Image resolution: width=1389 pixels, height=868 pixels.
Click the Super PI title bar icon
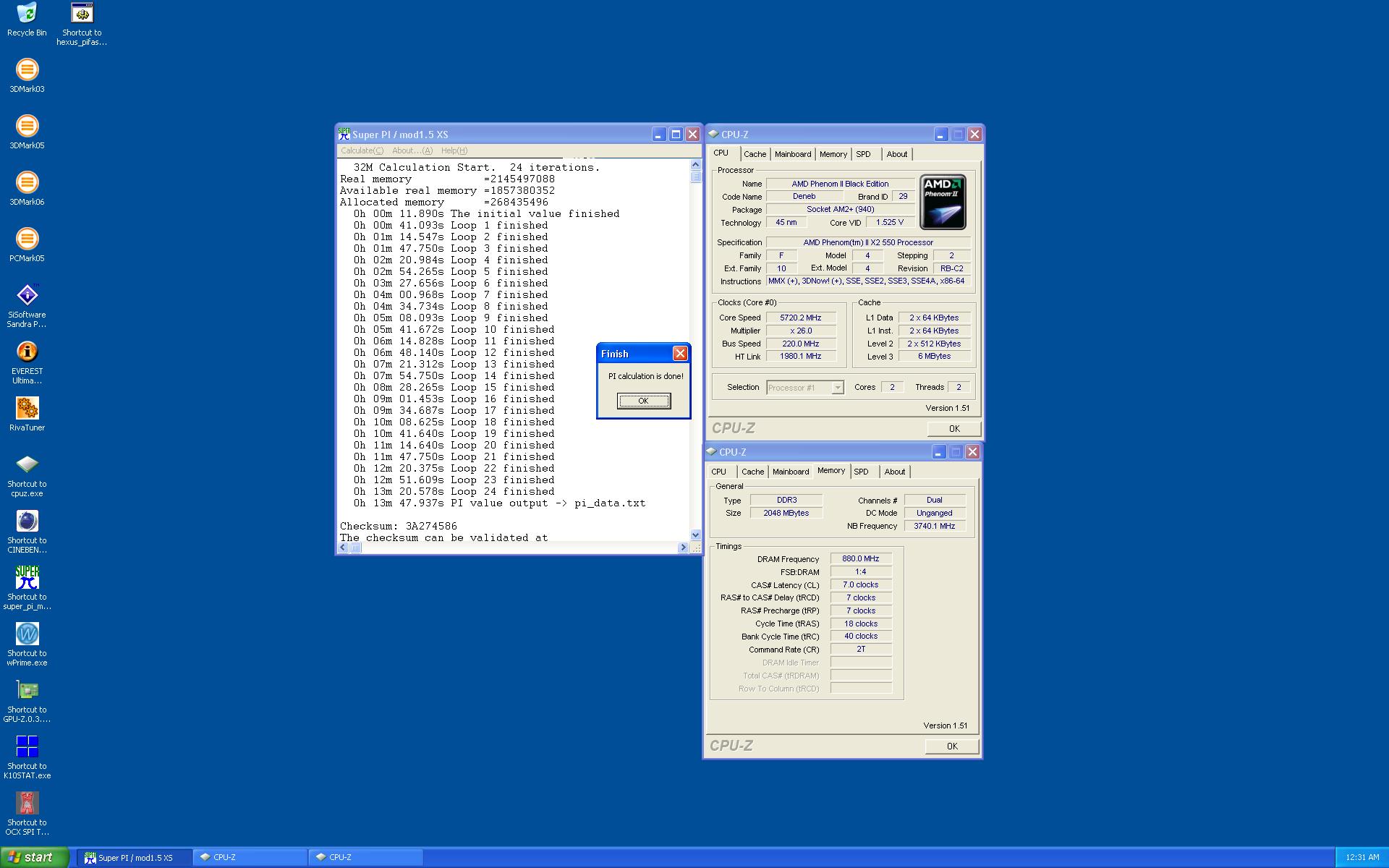point(344,134)
